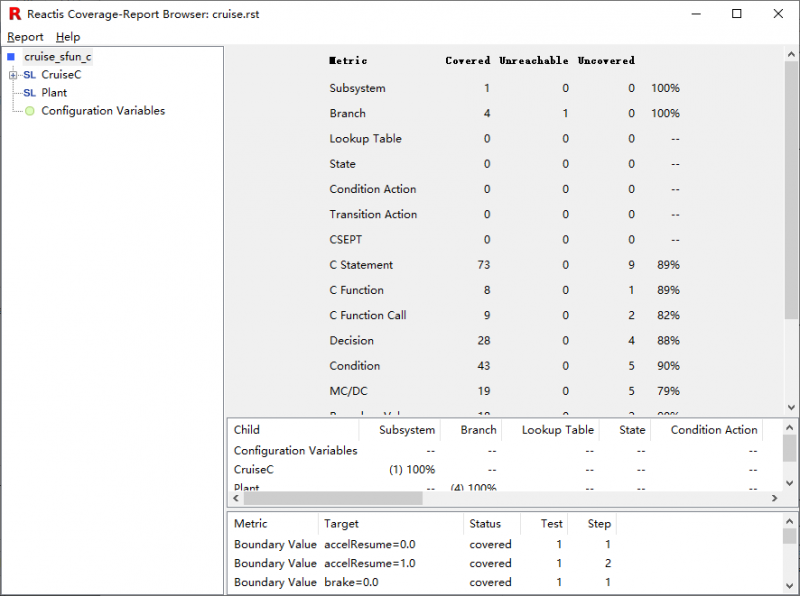Select the CruiseC row in child table
The height and width of the screenshot is (596, 800).
[254, 469]
